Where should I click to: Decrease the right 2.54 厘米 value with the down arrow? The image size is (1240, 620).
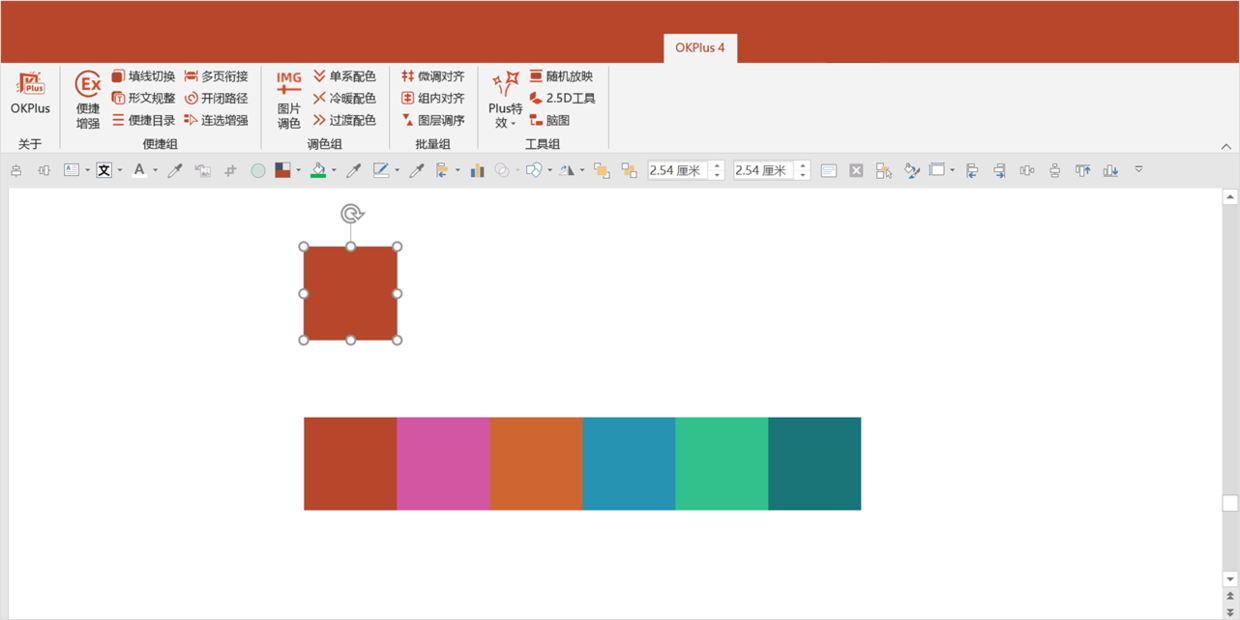803,175
